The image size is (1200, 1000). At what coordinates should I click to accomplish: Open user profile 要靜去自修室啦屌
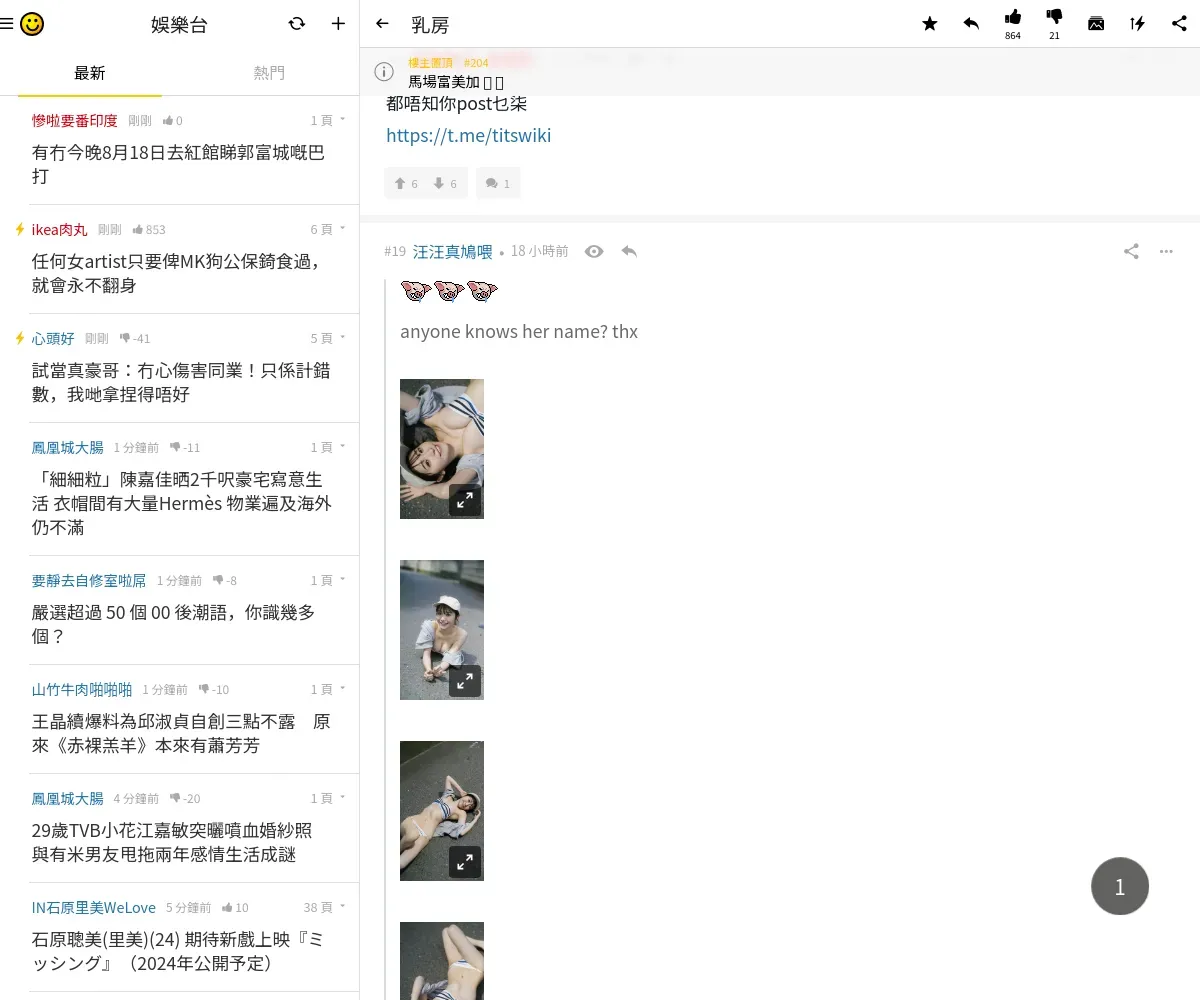(x=89, y=580)
